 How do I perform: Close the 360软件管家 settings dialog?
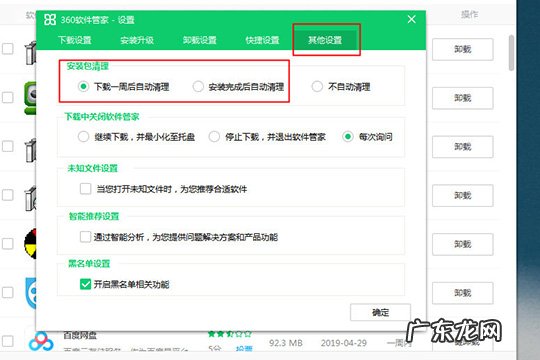point(412,19)
